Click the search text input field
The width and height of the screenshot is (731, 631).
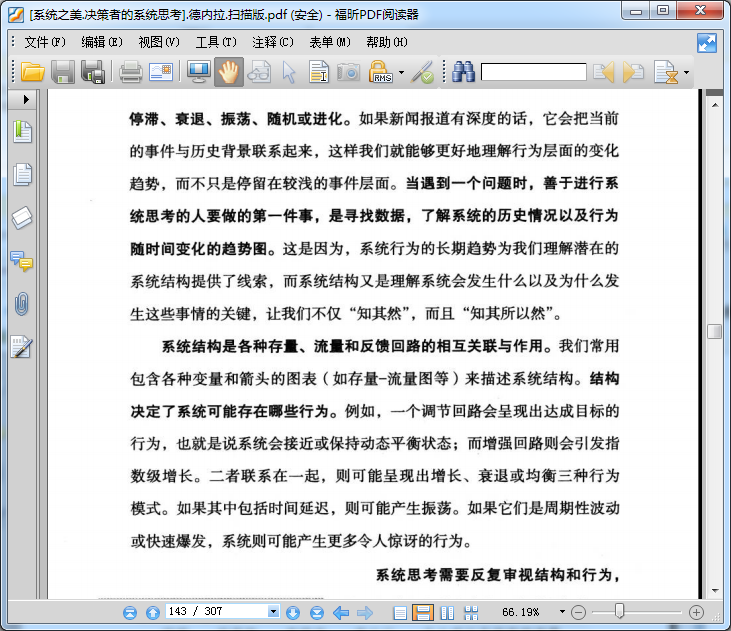533,72
